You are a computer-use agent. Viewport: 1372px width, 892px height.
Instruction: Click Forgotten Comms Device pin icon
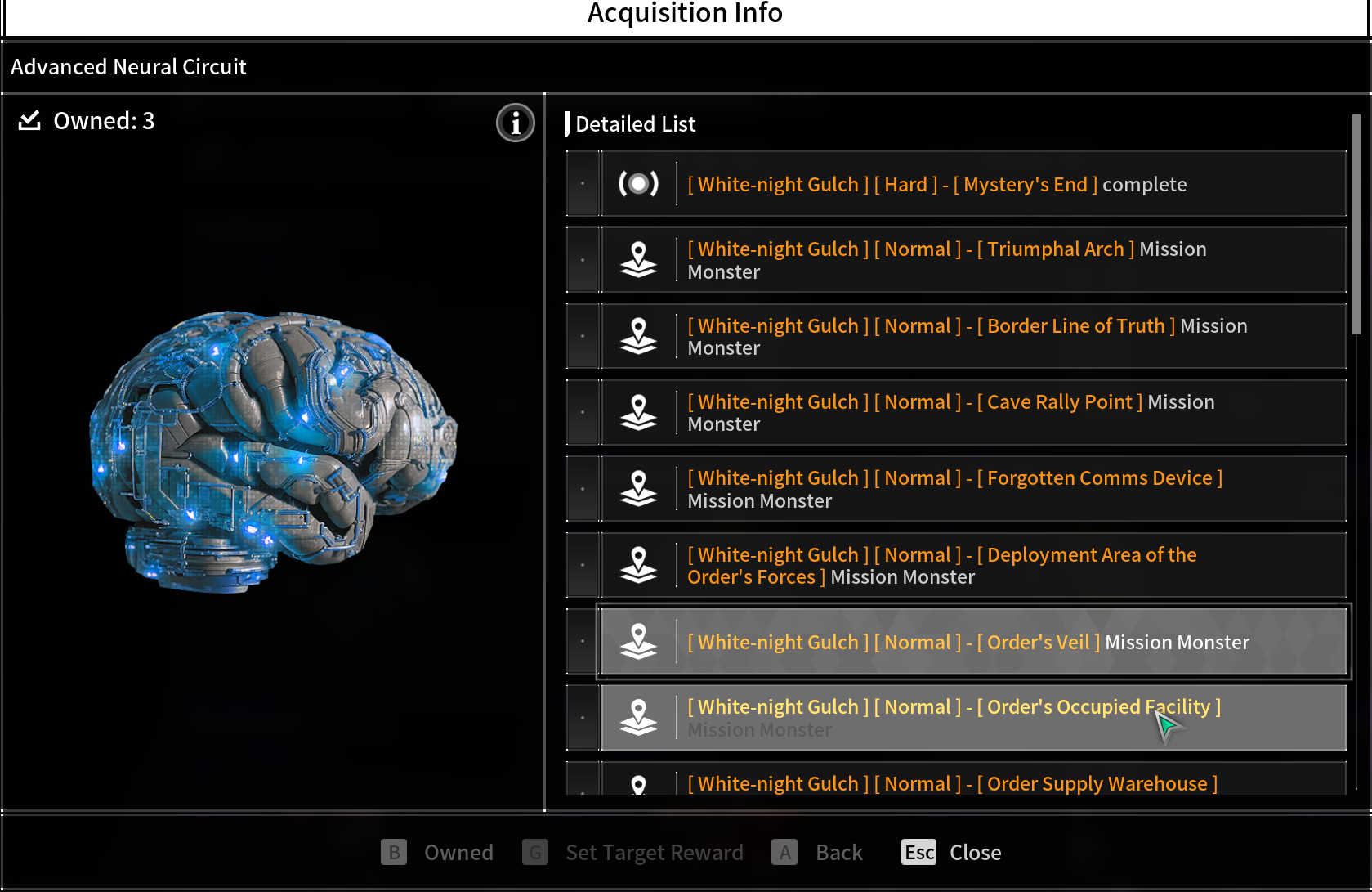click(x=638, y=489)
